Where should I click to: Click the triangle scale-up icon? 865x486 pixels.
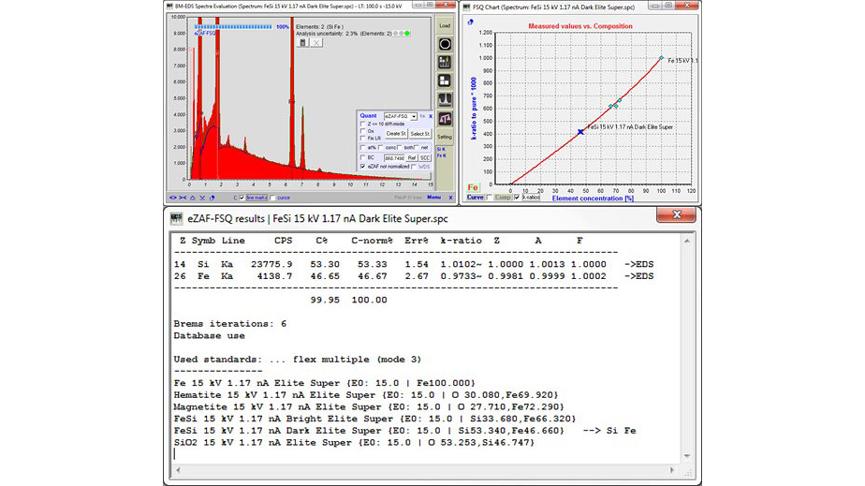click(x=193, y=197)
